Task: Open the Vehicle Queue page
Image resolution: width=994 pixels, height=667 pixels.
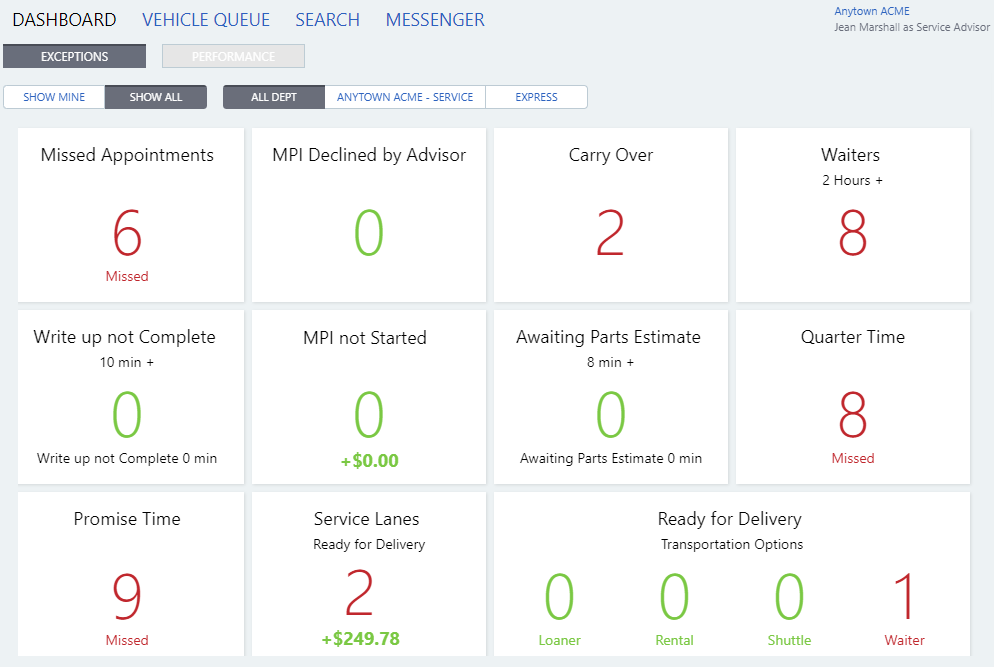Action: click(x=206, y=19)
